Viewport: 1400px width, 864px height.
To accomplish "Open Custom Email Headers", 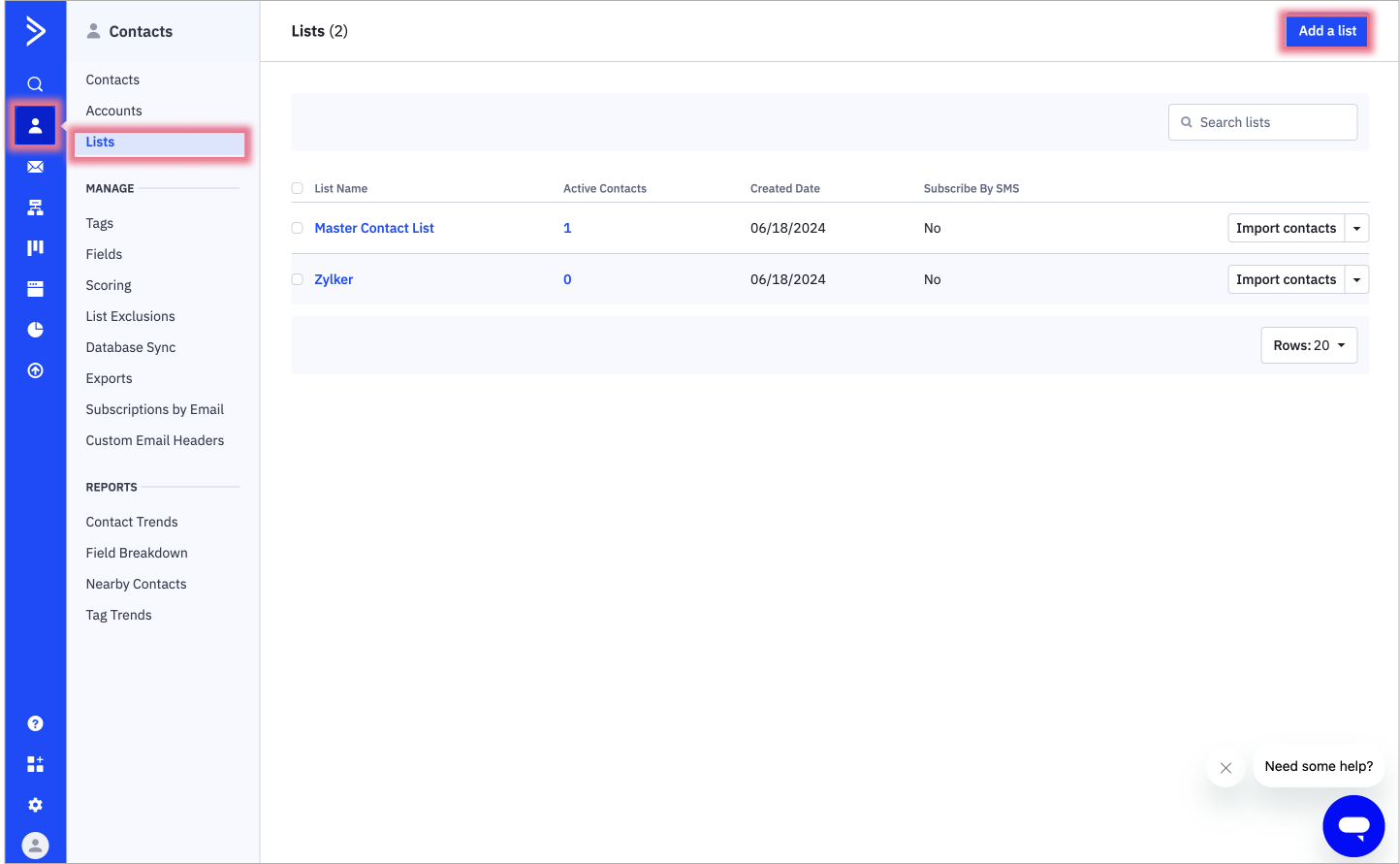I will [x=154, y=440].
